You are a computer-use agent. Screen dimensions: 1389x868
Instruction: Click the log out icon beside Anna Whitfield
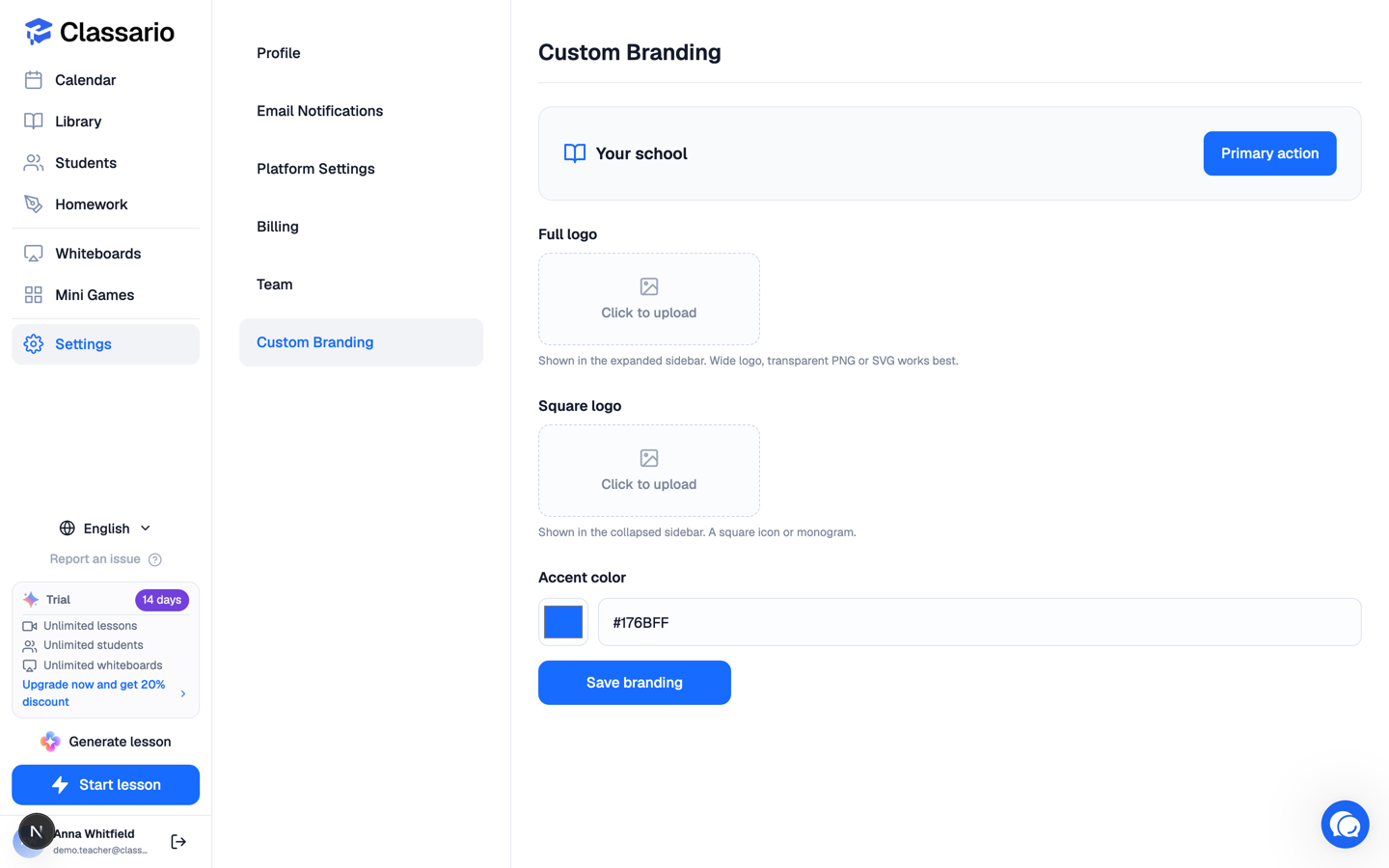178,842
